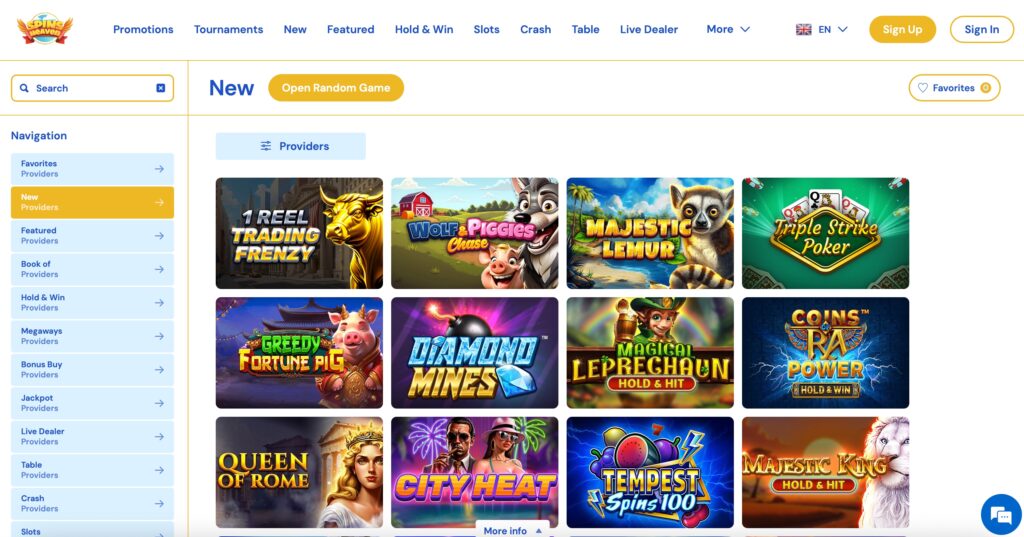Expand the More info panel

513,530
